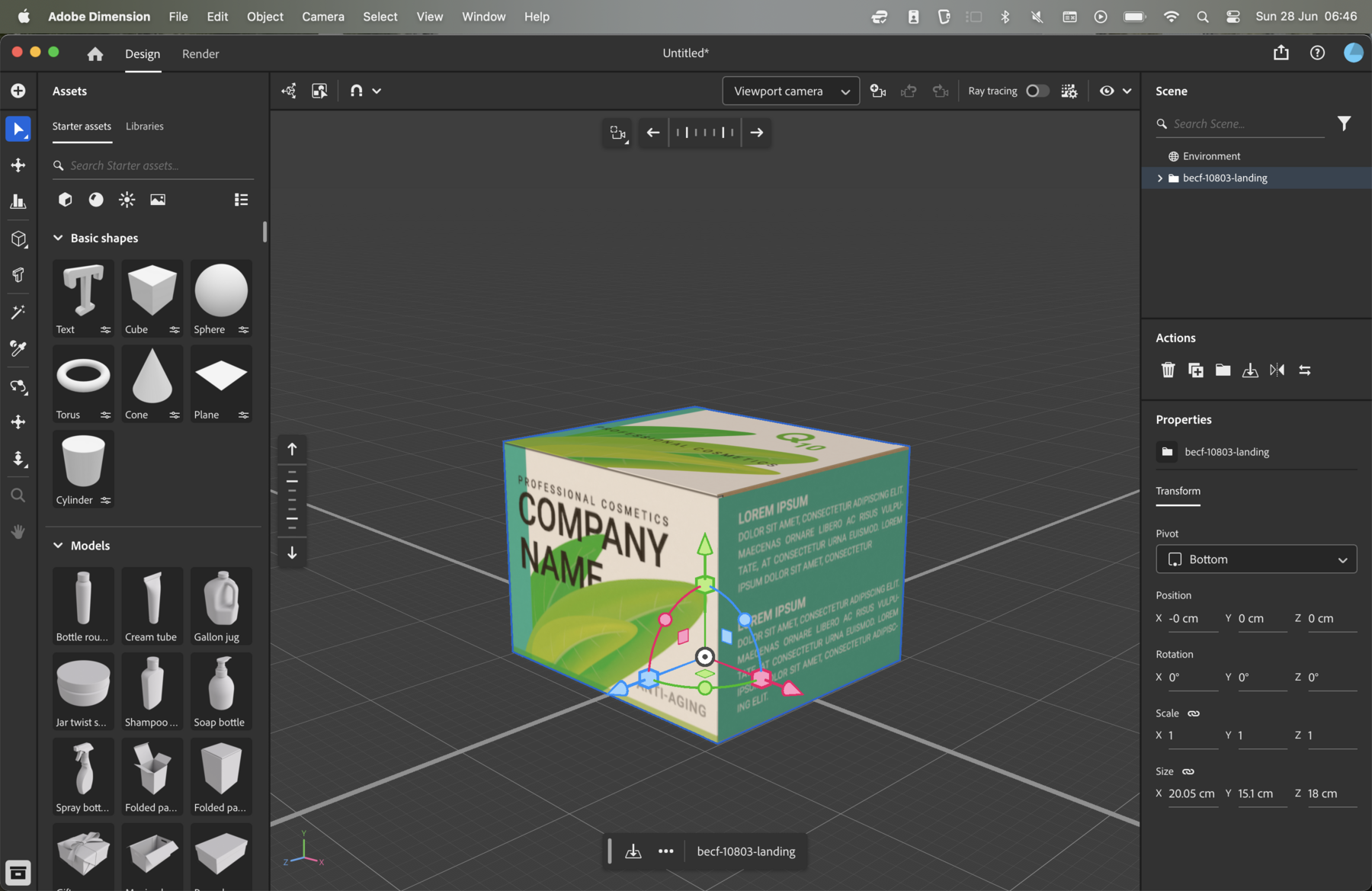1372x891 pixels.
Task: Filter starter assets by lights icon
Action: point(127,199)
